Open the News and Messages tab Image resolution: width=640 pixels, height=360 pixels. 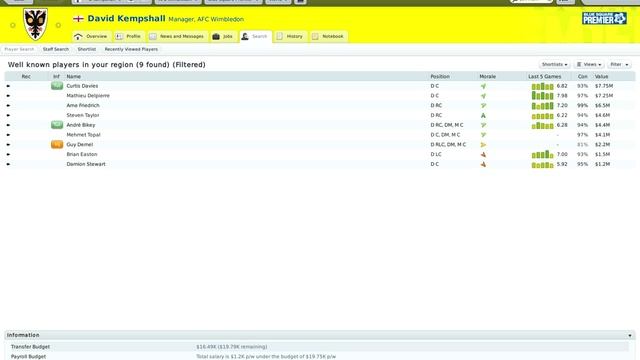pos(177,36)
